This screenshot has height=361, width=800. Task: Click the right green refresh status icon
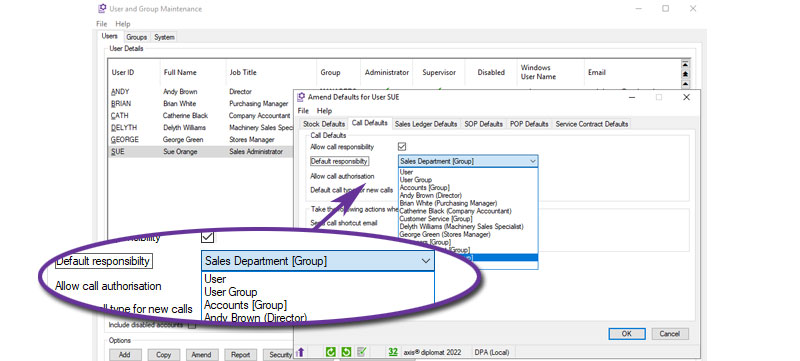click(346, 352)
